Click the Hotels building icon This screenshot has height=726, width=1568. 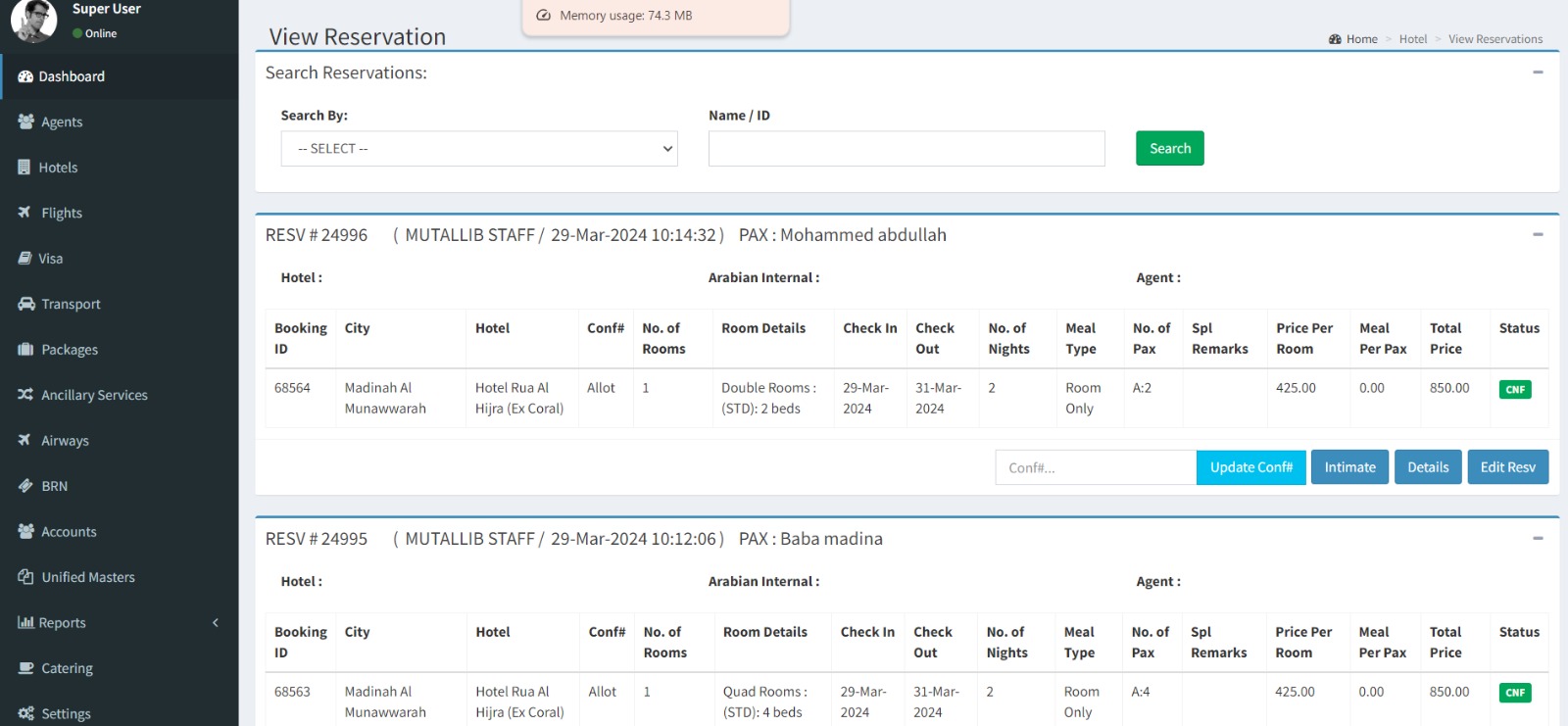(x=24, y=168)
